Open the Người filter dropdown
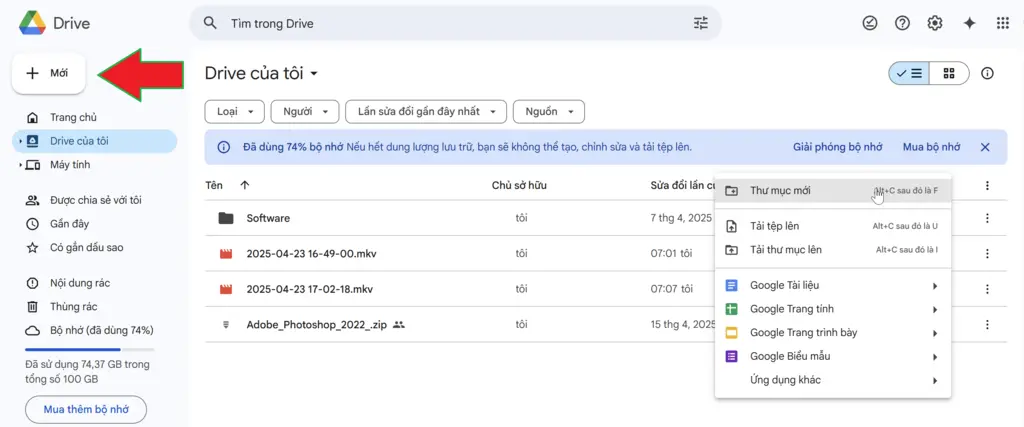1024x427 pixels. pos(305,112)
